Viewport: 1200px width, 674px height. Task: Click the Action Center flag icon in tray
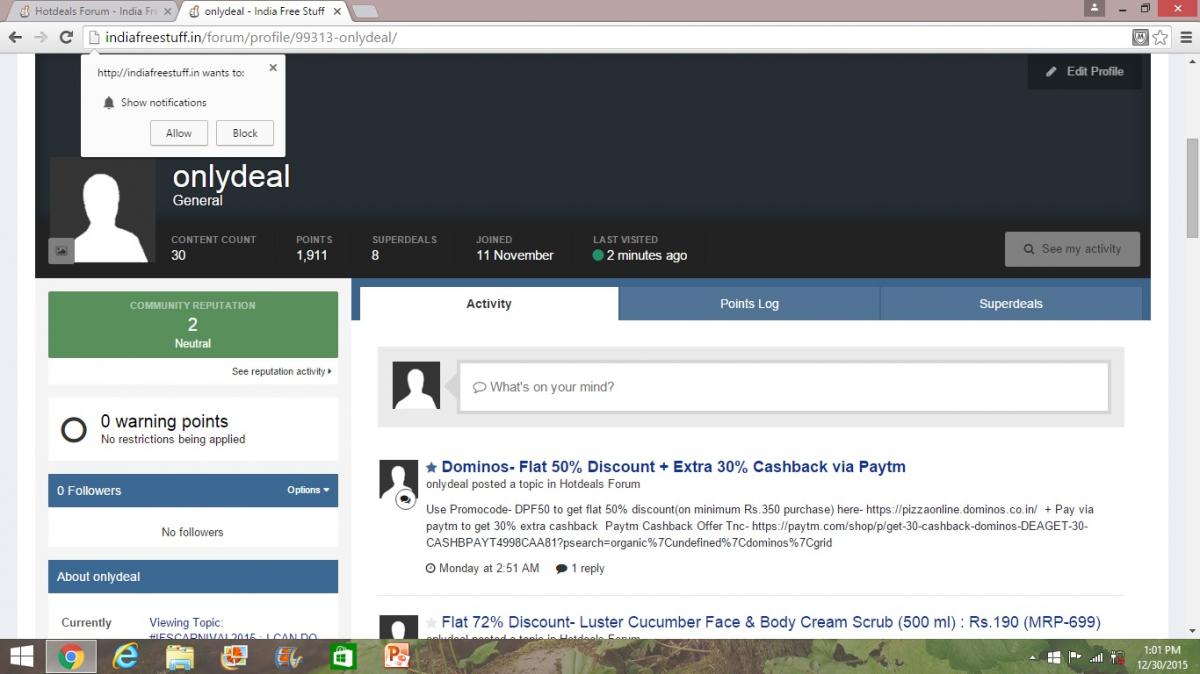(x=1075, y=658)
